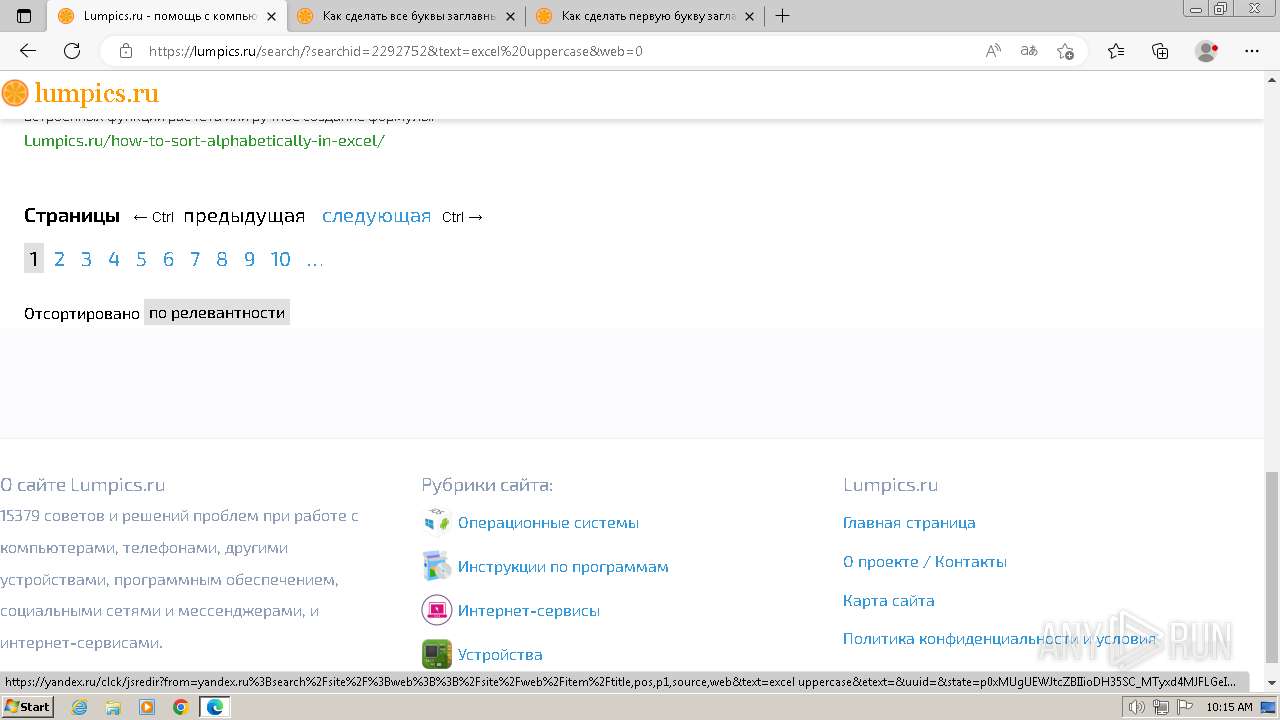
Task: Go to results page 6
Action: 168,260
